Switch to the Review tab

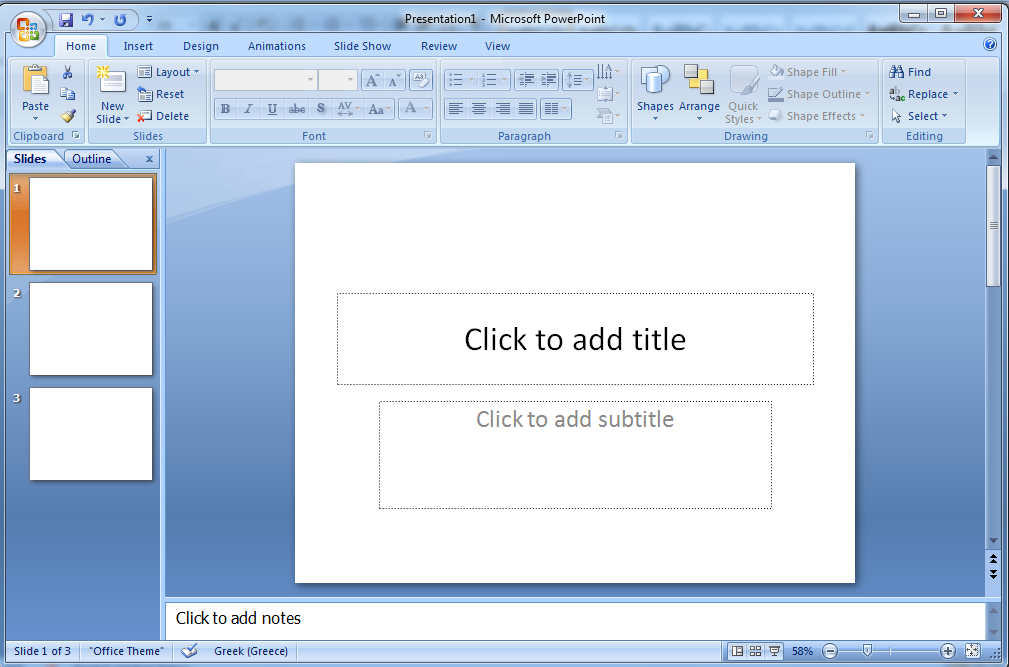(439, 46)
